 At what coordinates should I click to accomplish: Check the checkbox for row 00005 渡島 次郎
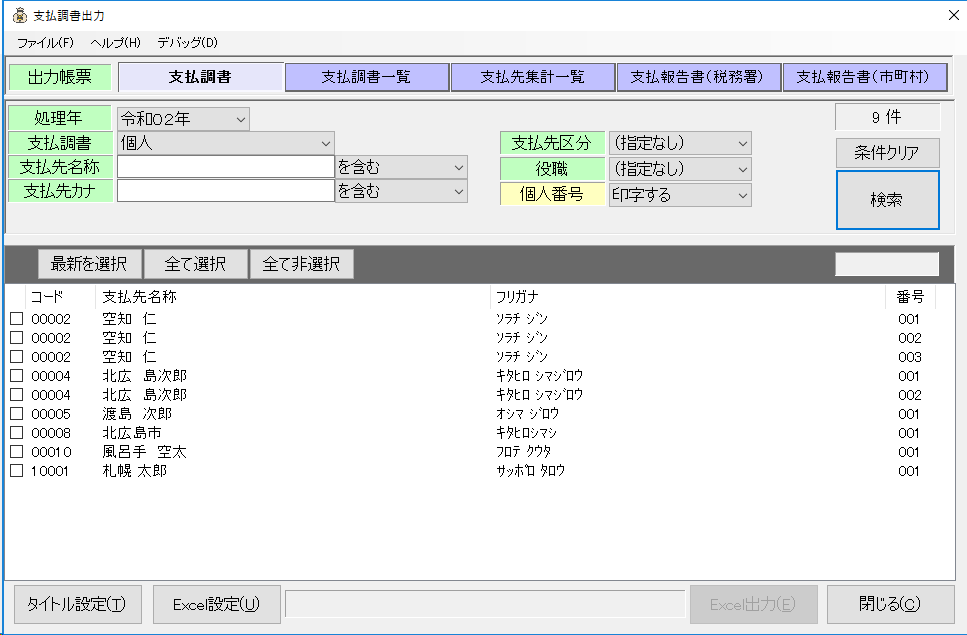click(x=16, y=413)
